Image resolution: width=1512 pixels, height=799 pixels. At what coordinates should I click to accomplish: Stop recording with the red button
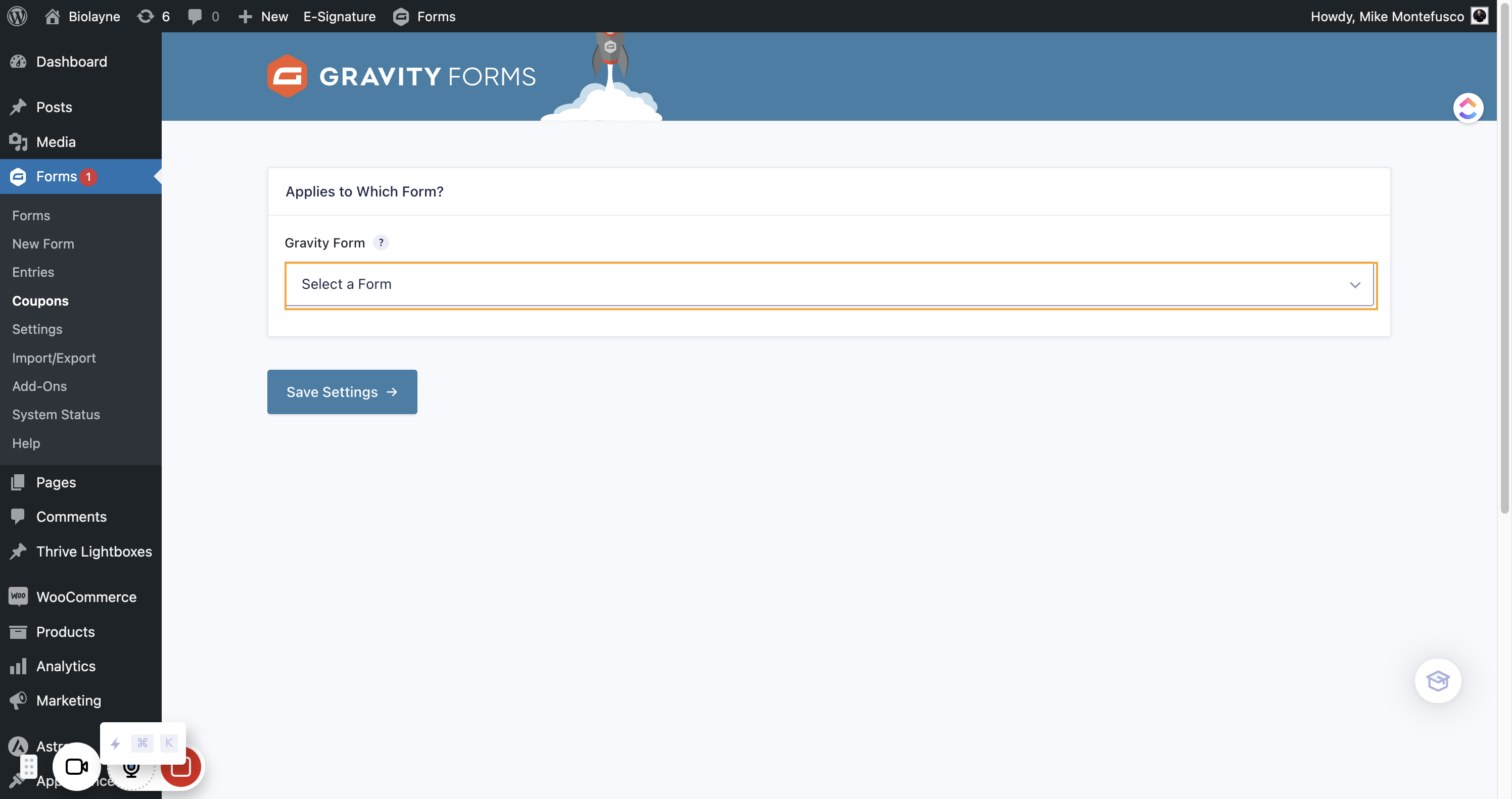pyautogui.click(x=181, y=766)
